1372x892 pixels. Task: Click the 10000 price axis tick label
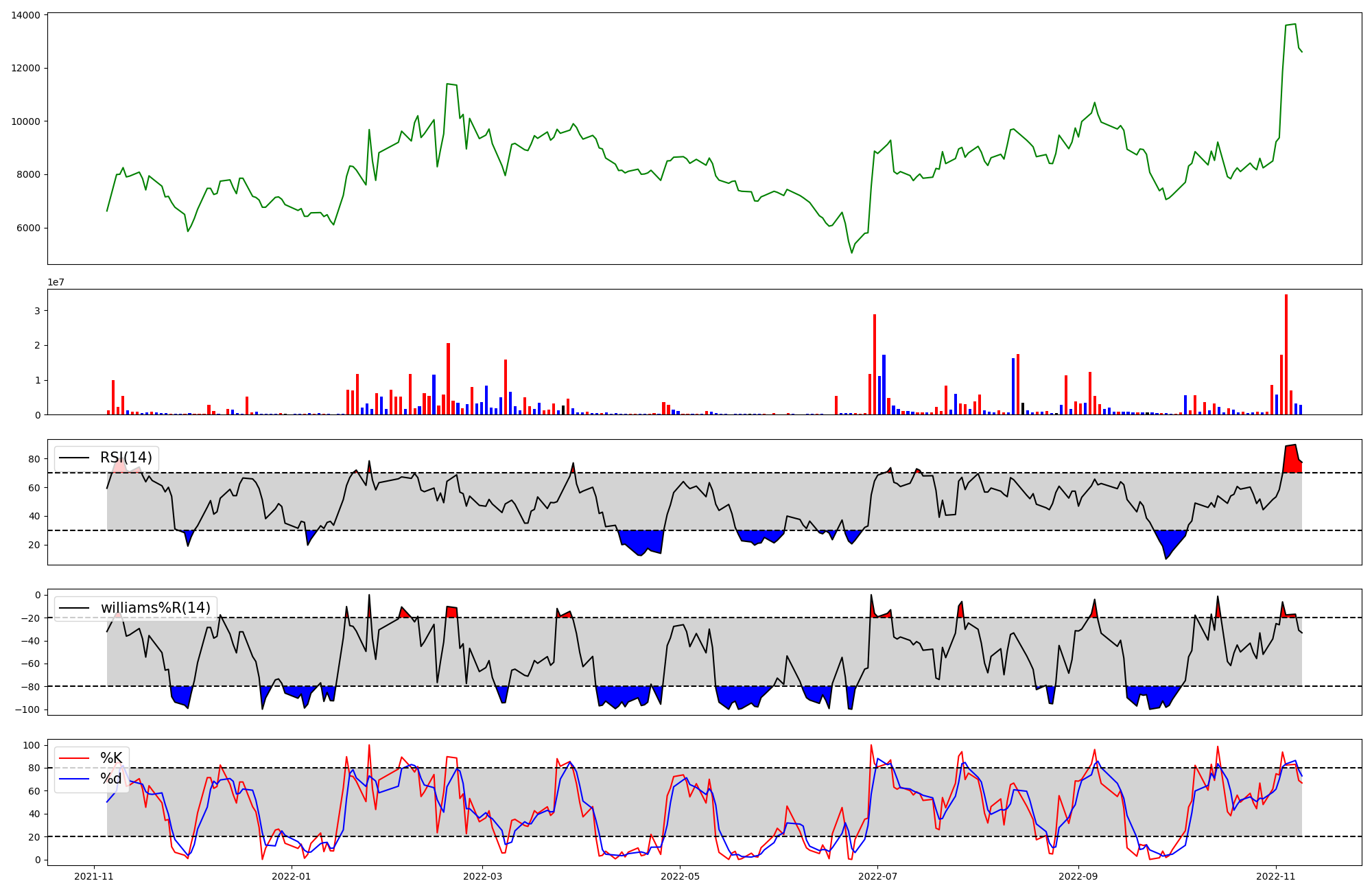(x=26, y=121)
